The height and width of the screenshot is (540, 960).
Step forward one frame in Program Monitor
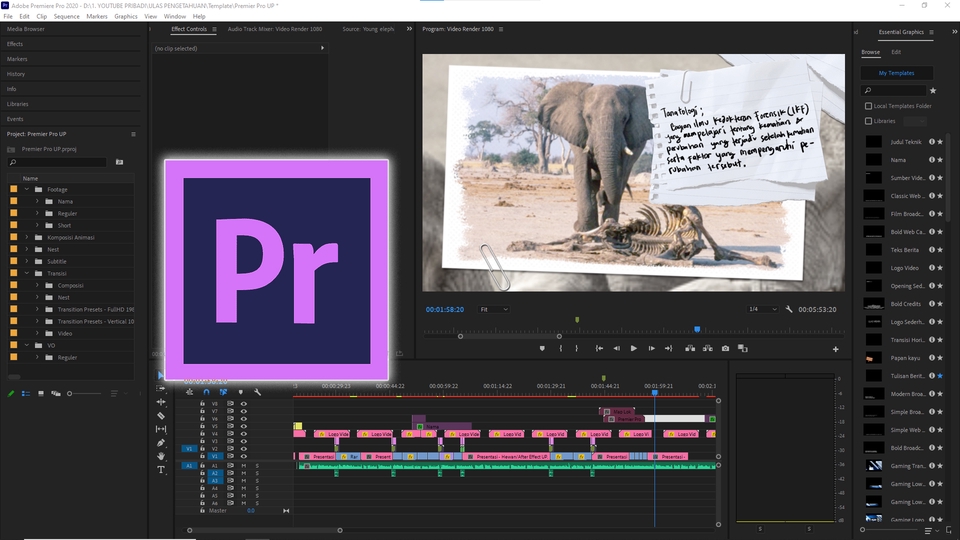coord(651,348)
